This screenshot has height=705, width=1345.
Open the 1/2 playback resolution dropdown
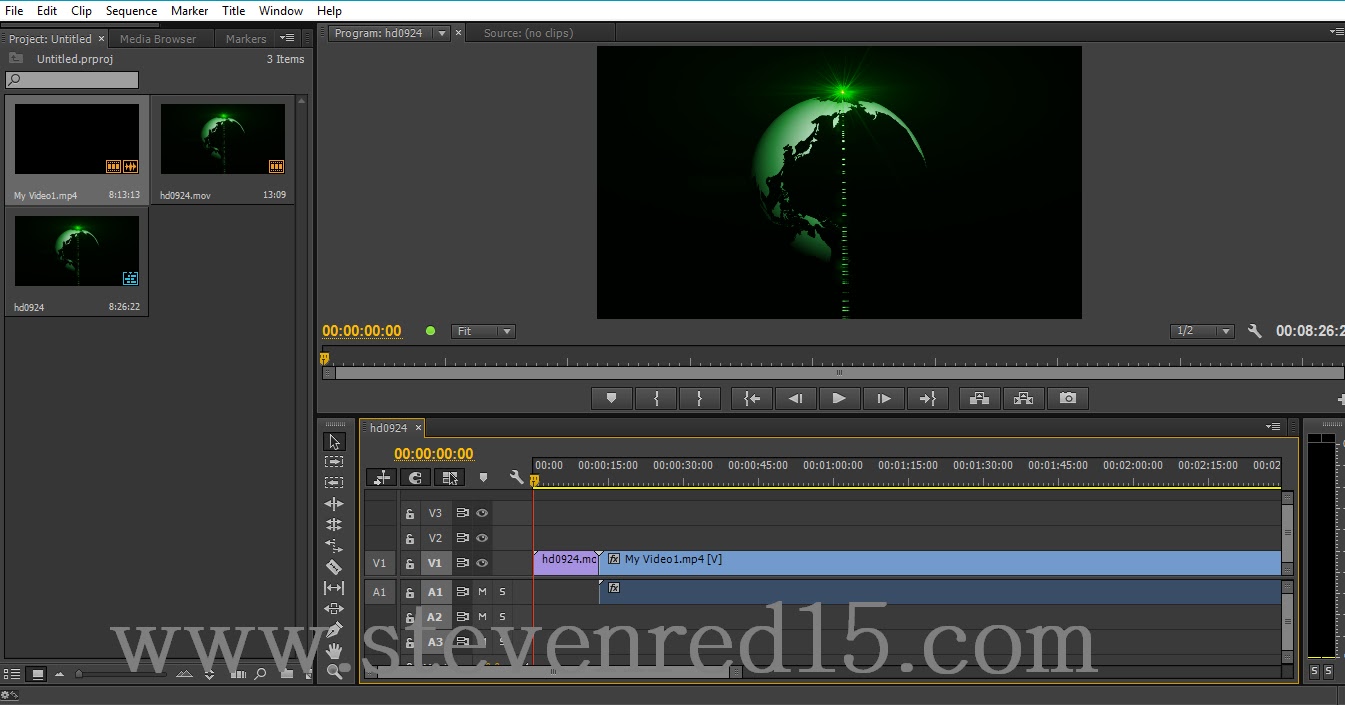click(x=1202, y=331)
